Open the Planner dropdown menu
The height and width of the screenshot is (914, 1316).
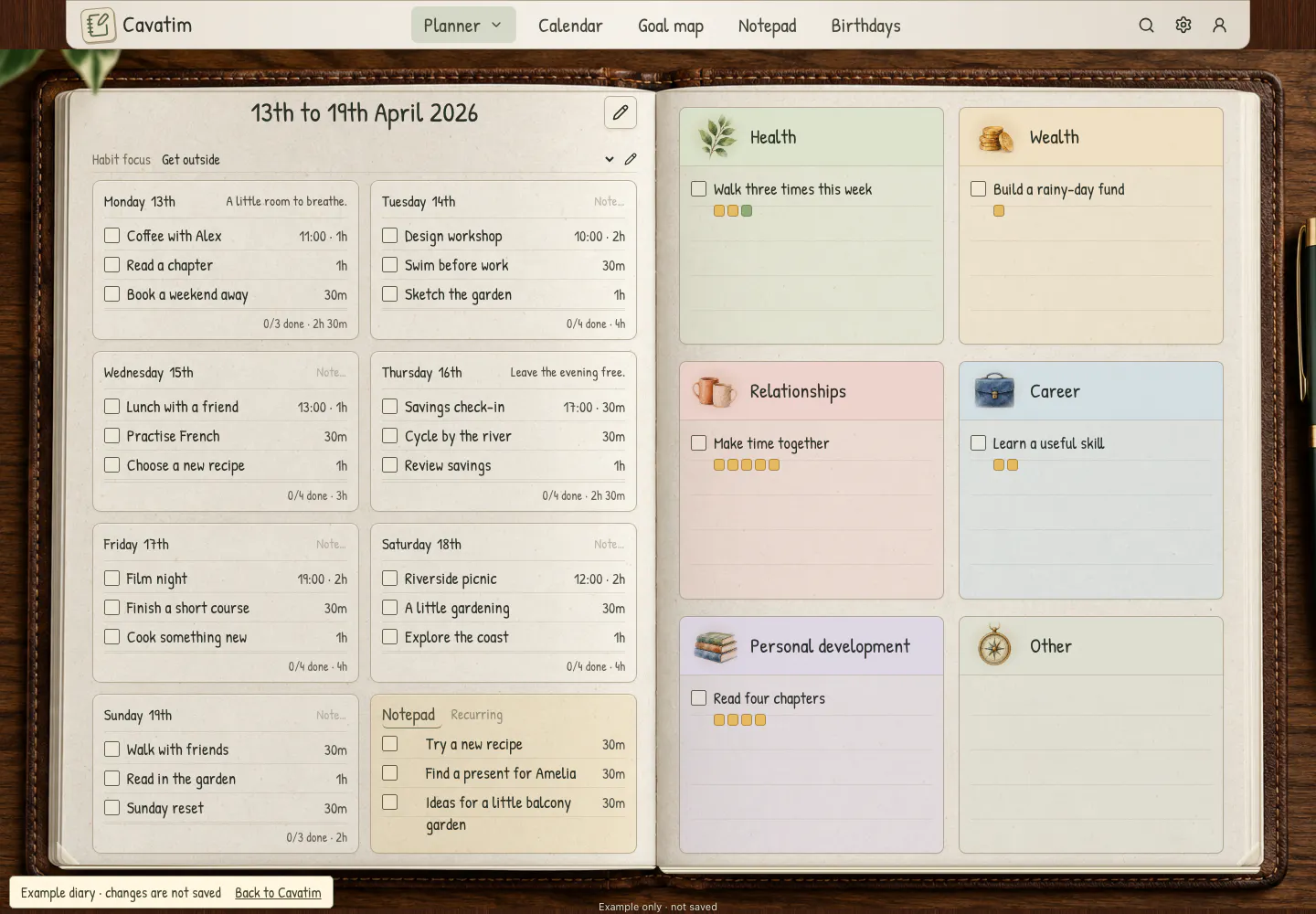(463, 26)
